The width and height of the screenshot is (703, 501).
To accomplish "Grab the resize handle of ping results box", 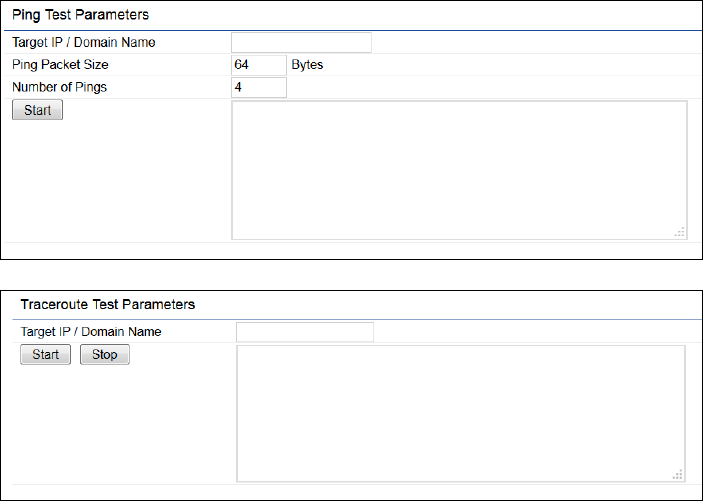I will pos(680,232).
